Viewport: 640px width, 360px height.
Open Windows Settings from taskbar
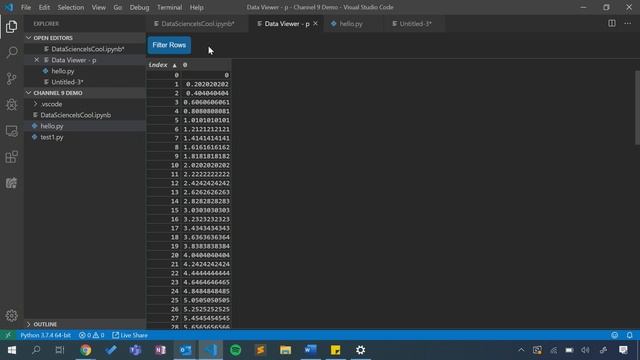[x=360, y=350]
